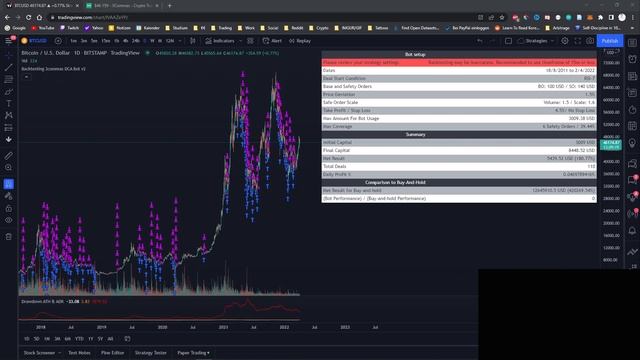Open the YouTube bookmark
The width and height of the screenshot is (640, 360).
[43, 28]
